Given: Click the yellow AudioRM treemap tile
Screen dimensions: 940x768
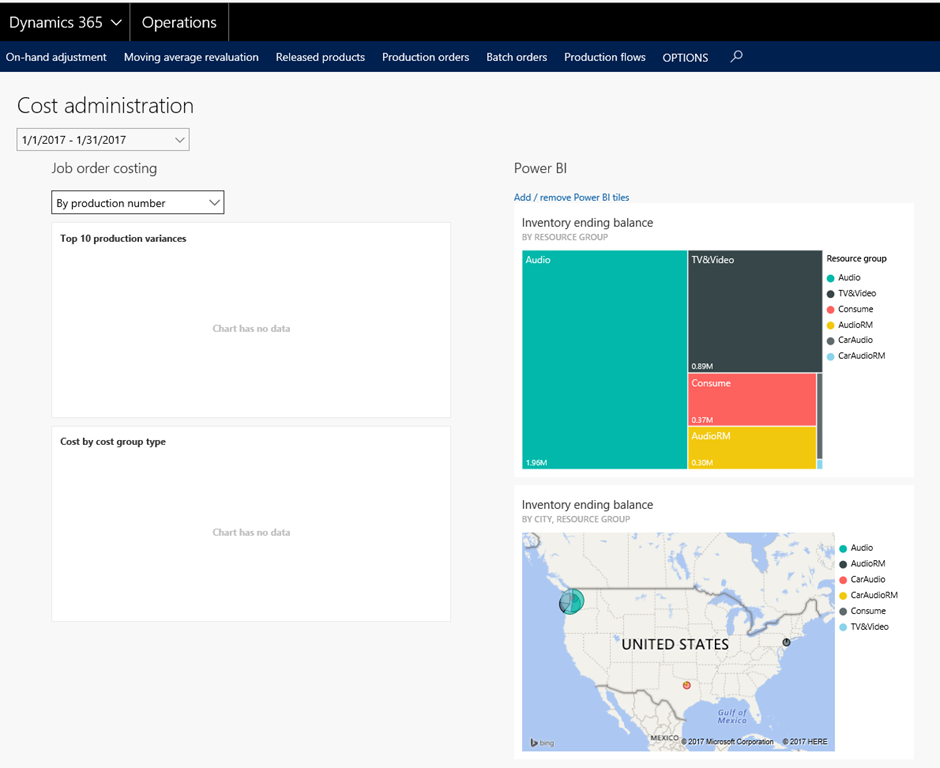Looking at the screenshot, I should pos(752,447).
